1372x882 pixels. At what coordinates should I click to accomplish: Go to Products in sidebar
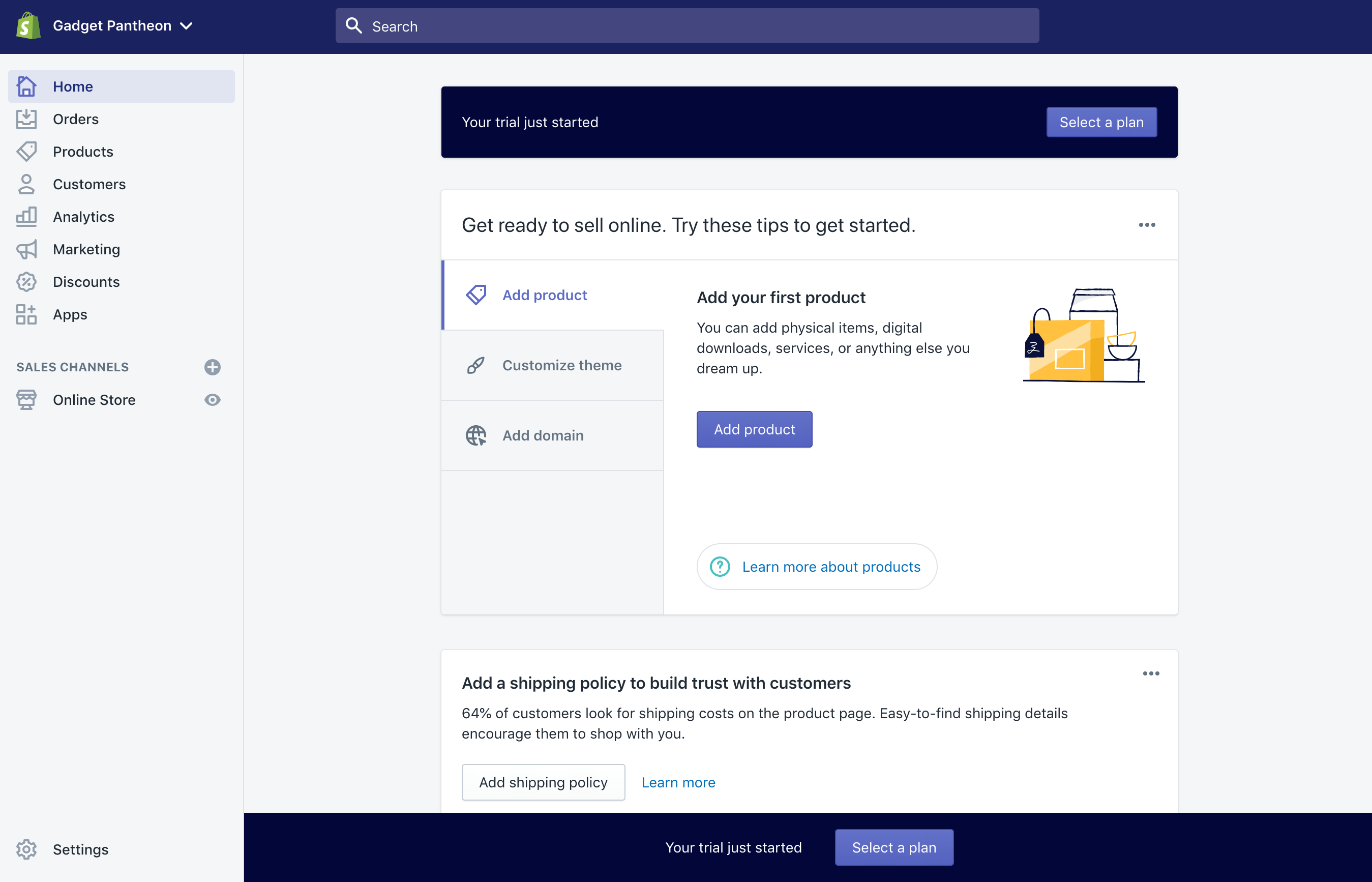[x=83, y=152]
